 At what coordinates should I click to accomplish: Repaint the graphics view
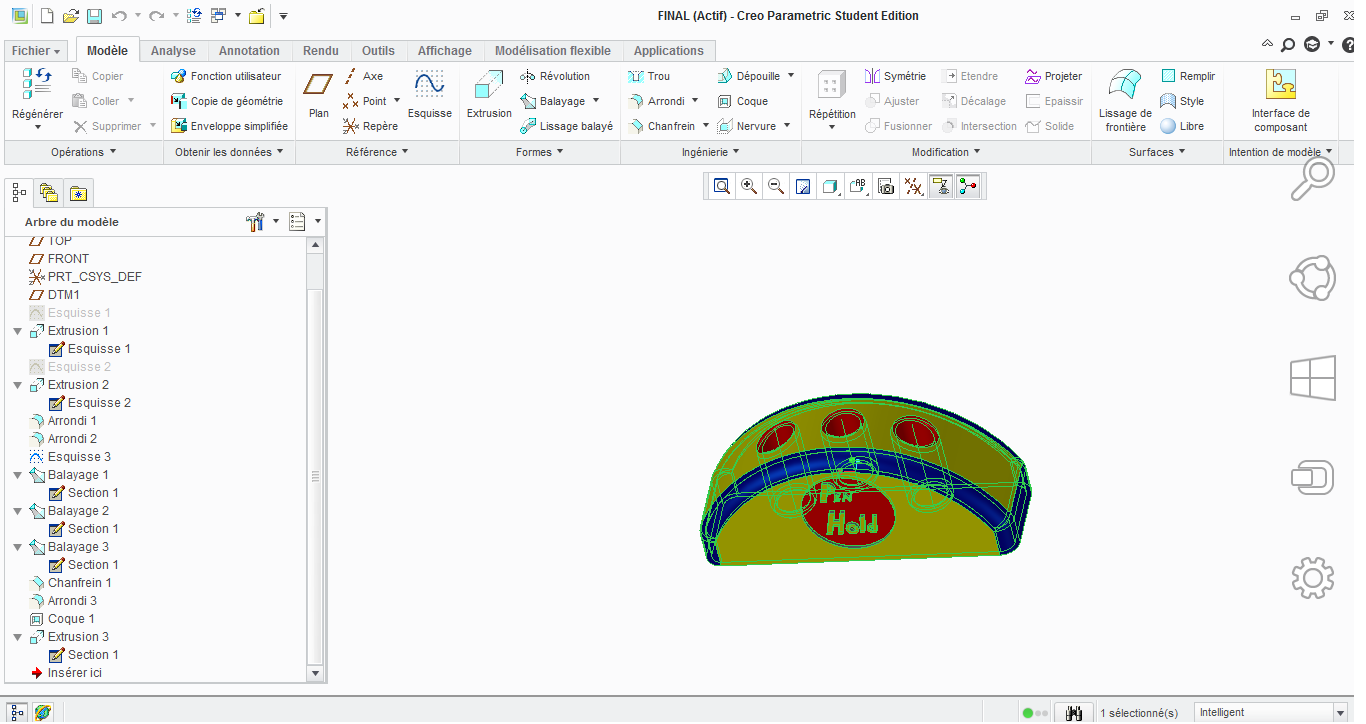pyautogui.click(x=802, y=186)
